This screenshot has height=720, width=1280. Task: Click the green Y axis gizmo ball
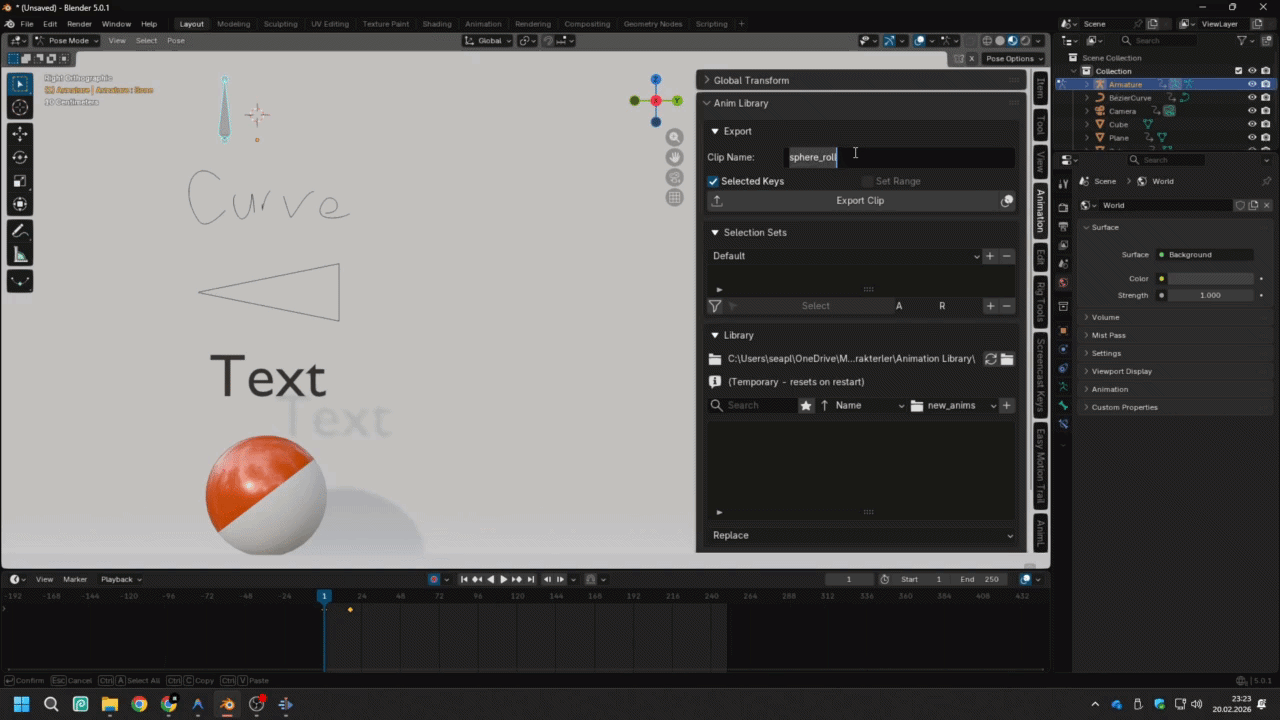coord(677,100)
